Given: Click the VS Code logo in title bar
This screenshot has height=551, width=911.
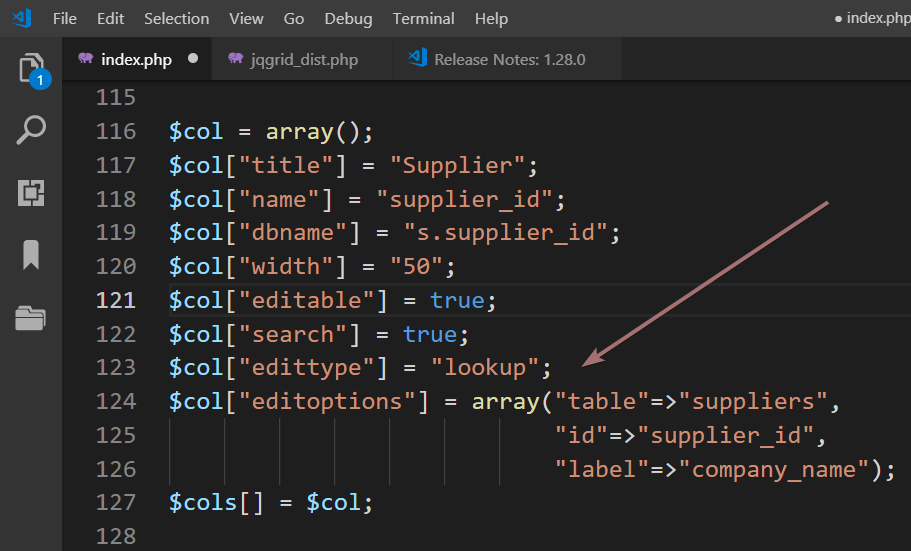Looking at the screenshot, I should pyautogui.click(x=22, y=18).
